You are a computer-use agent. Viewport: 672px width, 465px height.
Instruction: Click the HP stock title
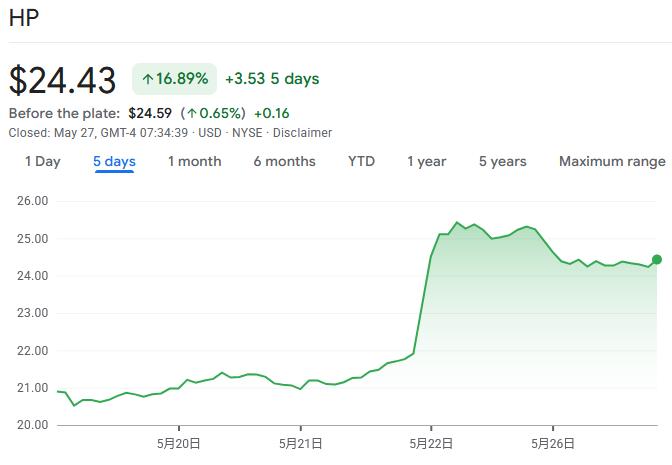point(24,18)
